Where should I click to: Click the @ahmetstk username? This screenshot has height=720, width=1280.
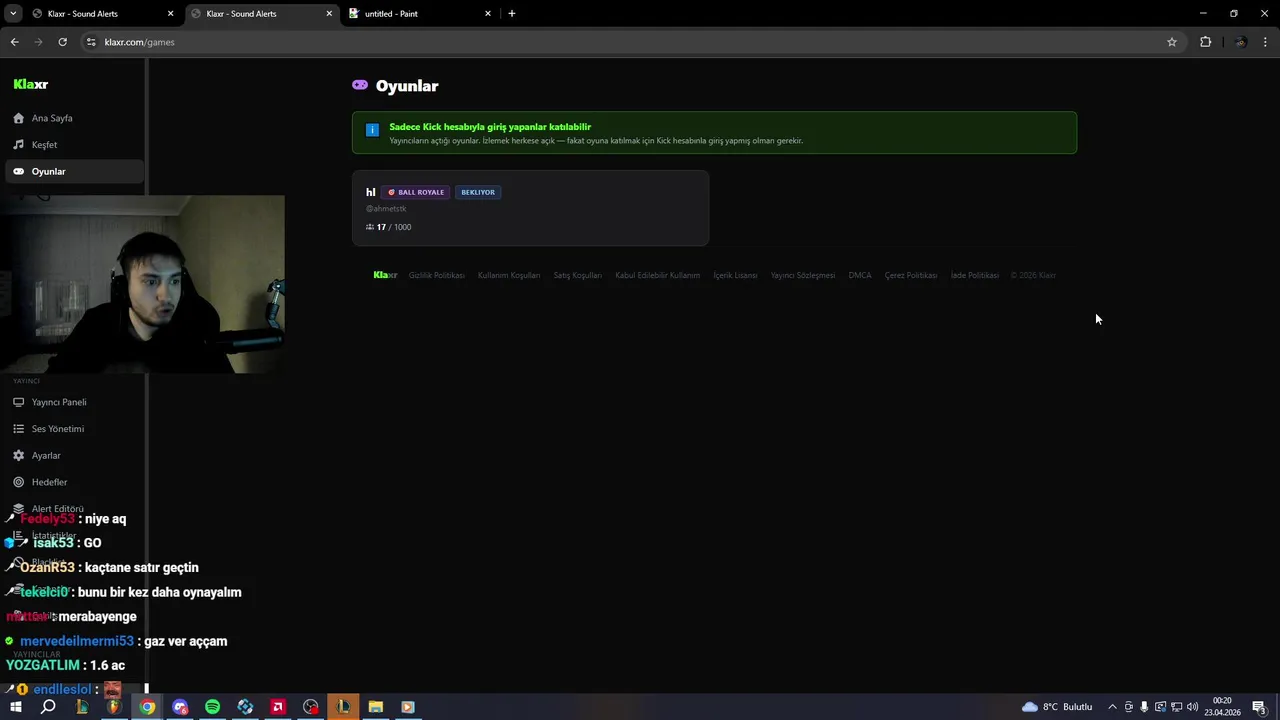tap(386, 209)
